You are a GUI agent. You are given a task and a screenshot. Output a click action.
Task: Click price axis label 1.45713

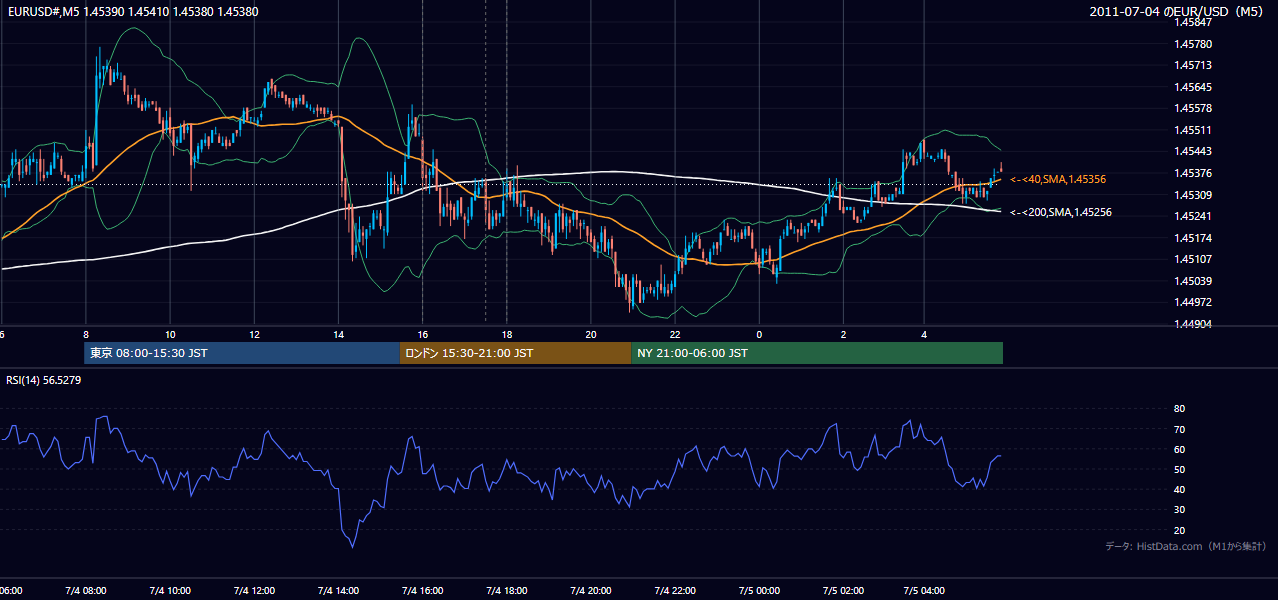[x=1192, y=65]
